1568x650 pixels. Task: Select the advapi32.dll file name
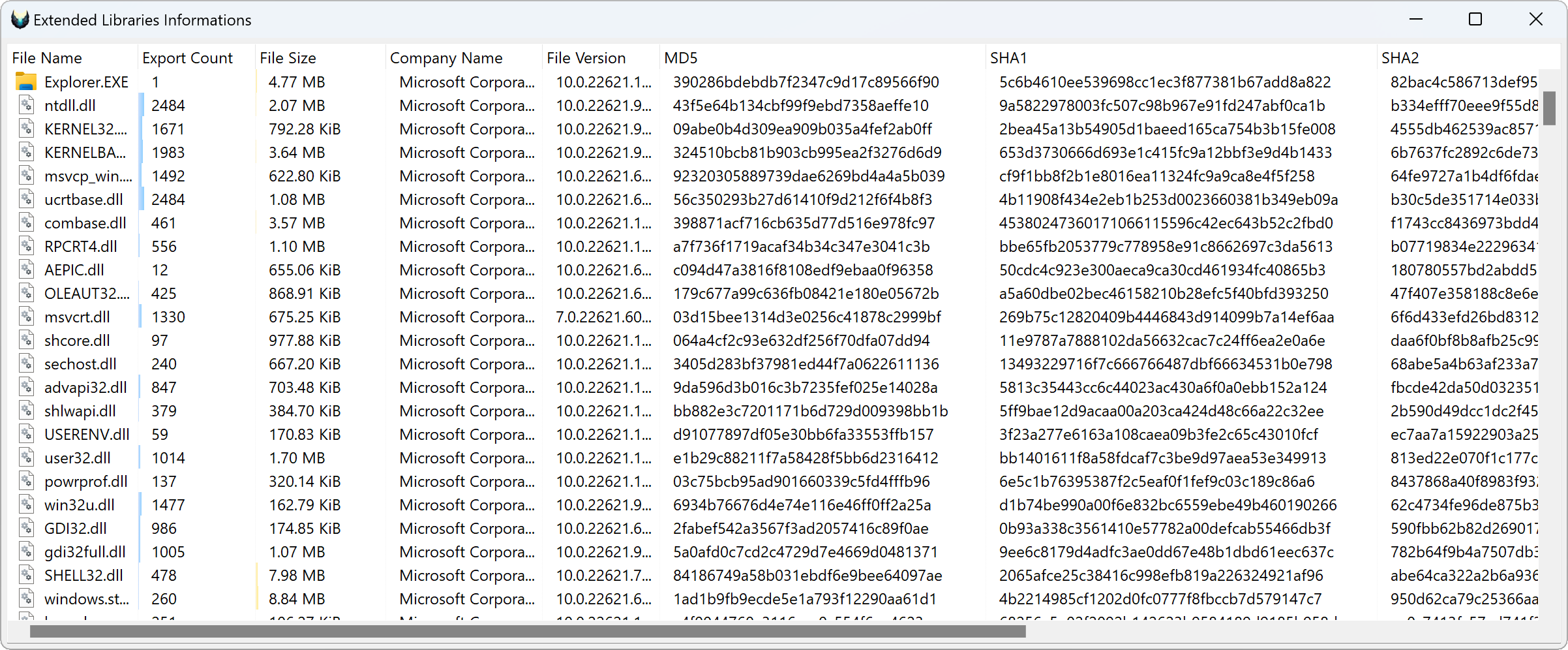[85, 387]
